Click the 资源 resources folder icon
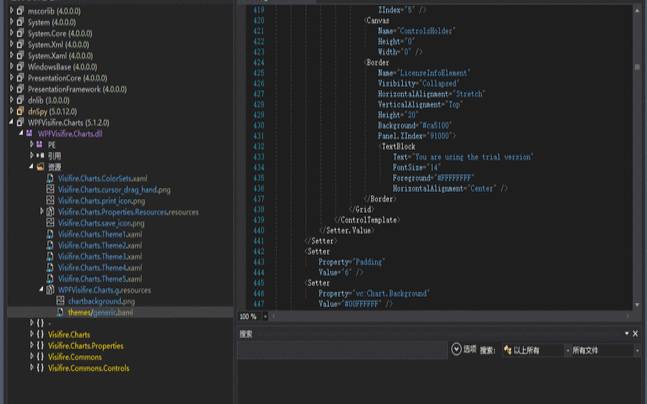 pos(40,166)
